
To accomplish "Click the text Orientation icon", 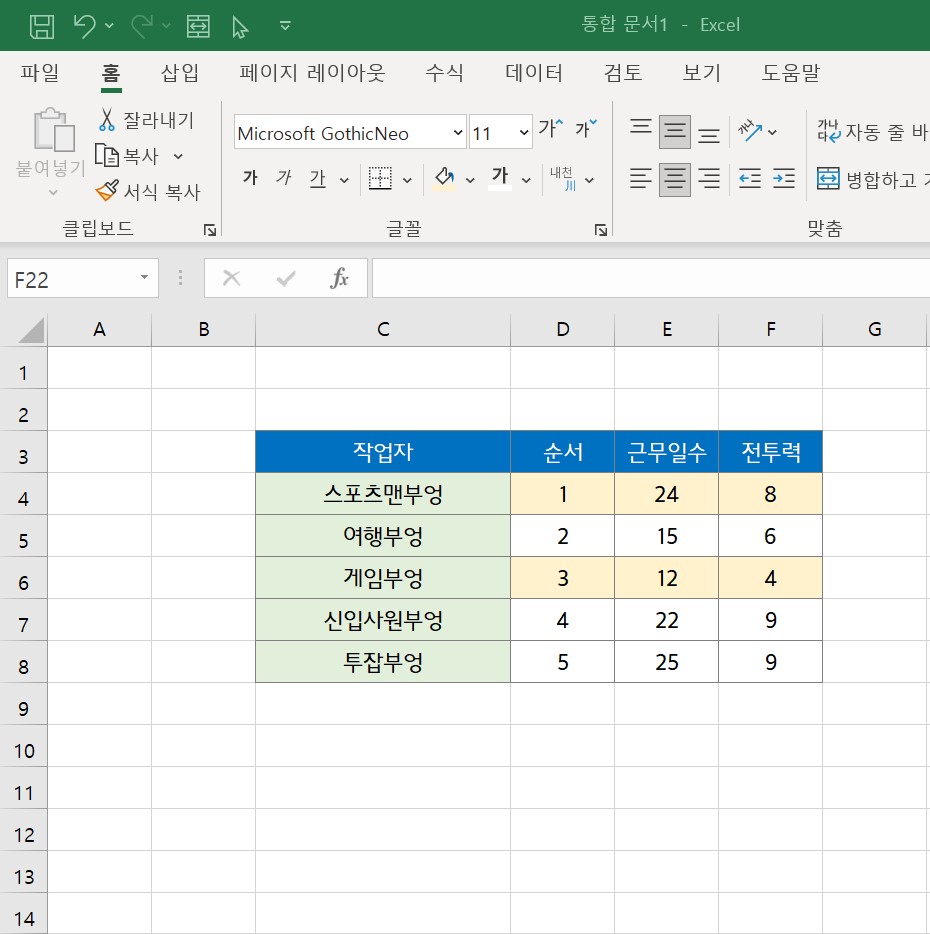I will [749, 131].
